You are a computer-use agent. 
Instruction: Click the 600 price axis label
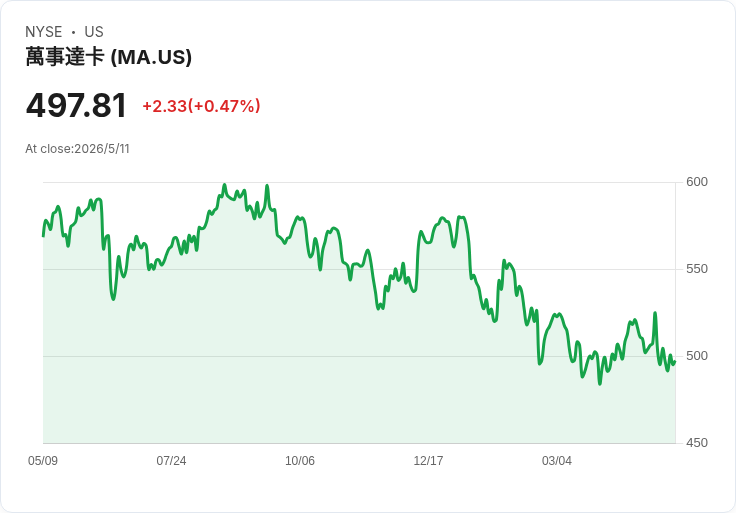tap(697, 182)
